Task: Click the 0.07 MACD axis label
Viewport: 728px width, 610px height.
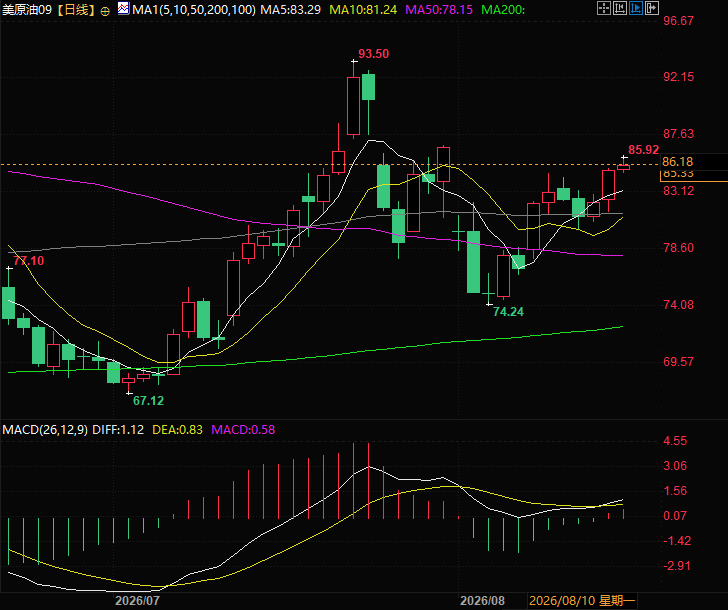Action: 675,515
